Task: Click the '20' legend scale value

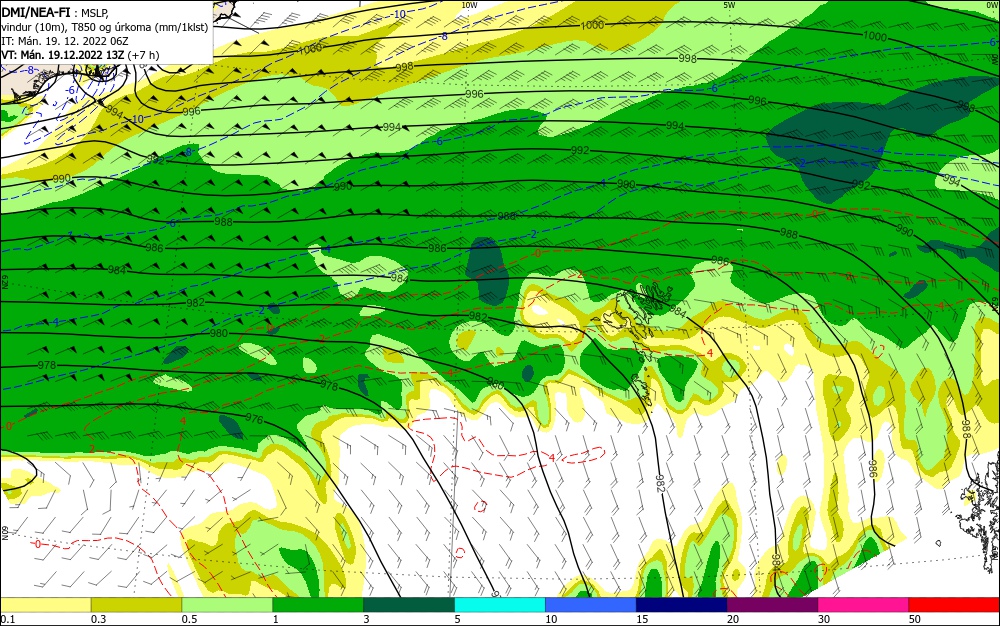Action: point(733,619)
